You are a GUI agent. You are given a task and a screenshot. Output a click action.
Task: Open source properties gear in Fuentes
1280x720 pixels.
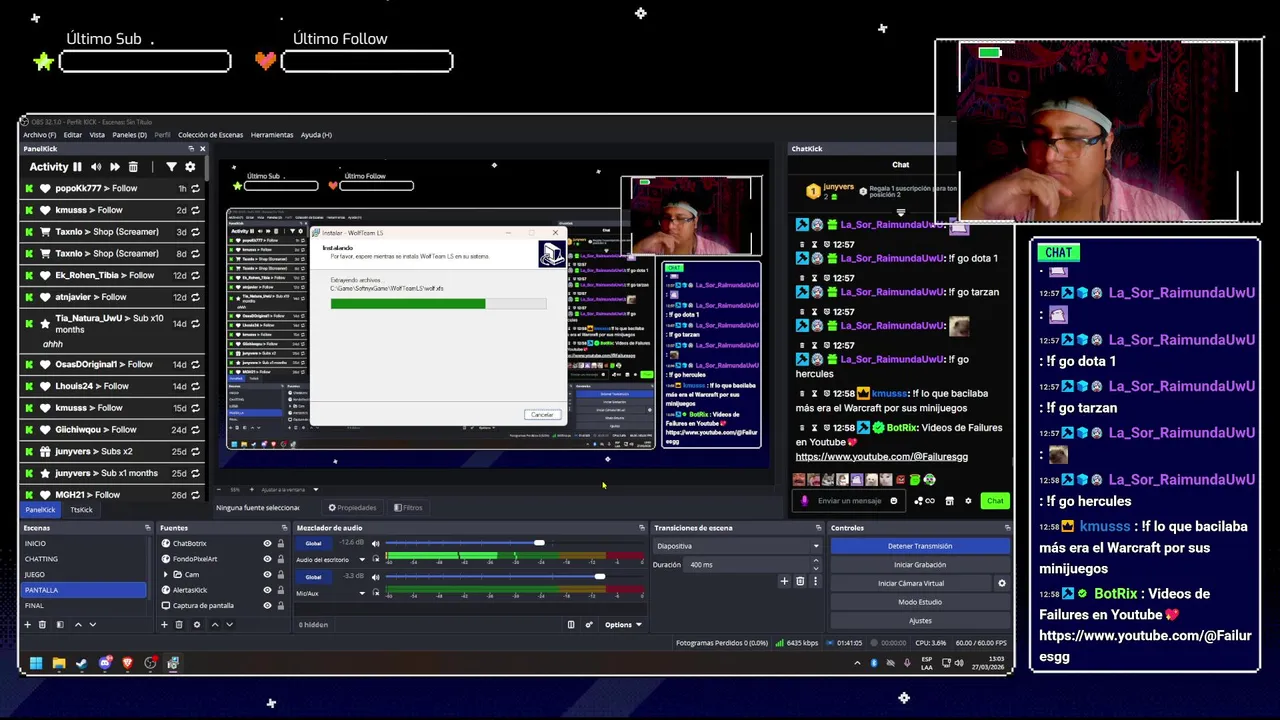(x=197, y=624)
